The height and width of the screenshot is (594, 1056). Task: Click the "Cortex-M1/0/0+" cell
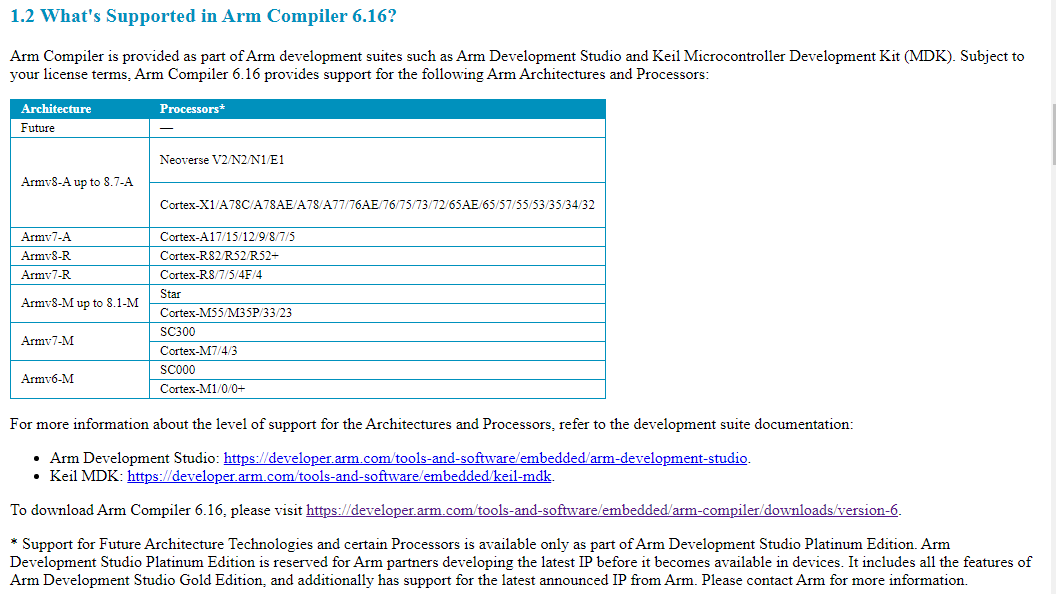click(x=377, y=389)
